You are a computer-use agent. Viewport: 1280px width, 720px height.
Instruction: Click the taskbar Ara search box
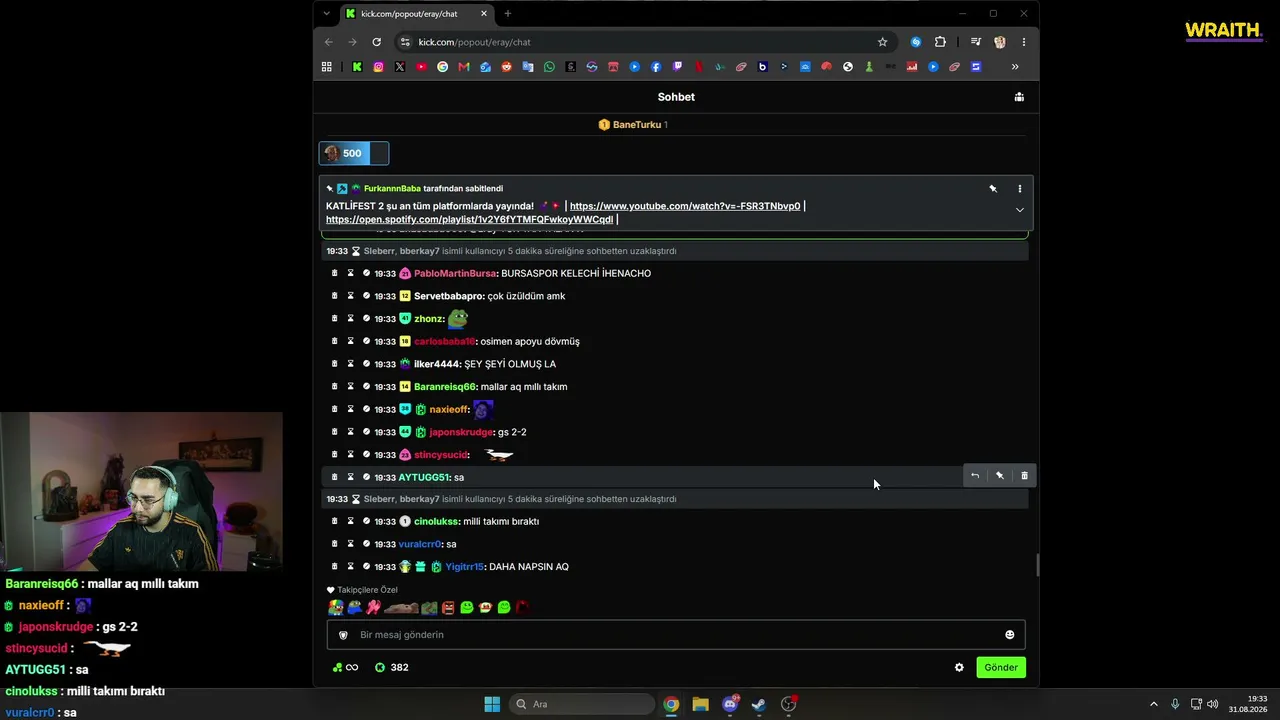click(x=581, y=704)
